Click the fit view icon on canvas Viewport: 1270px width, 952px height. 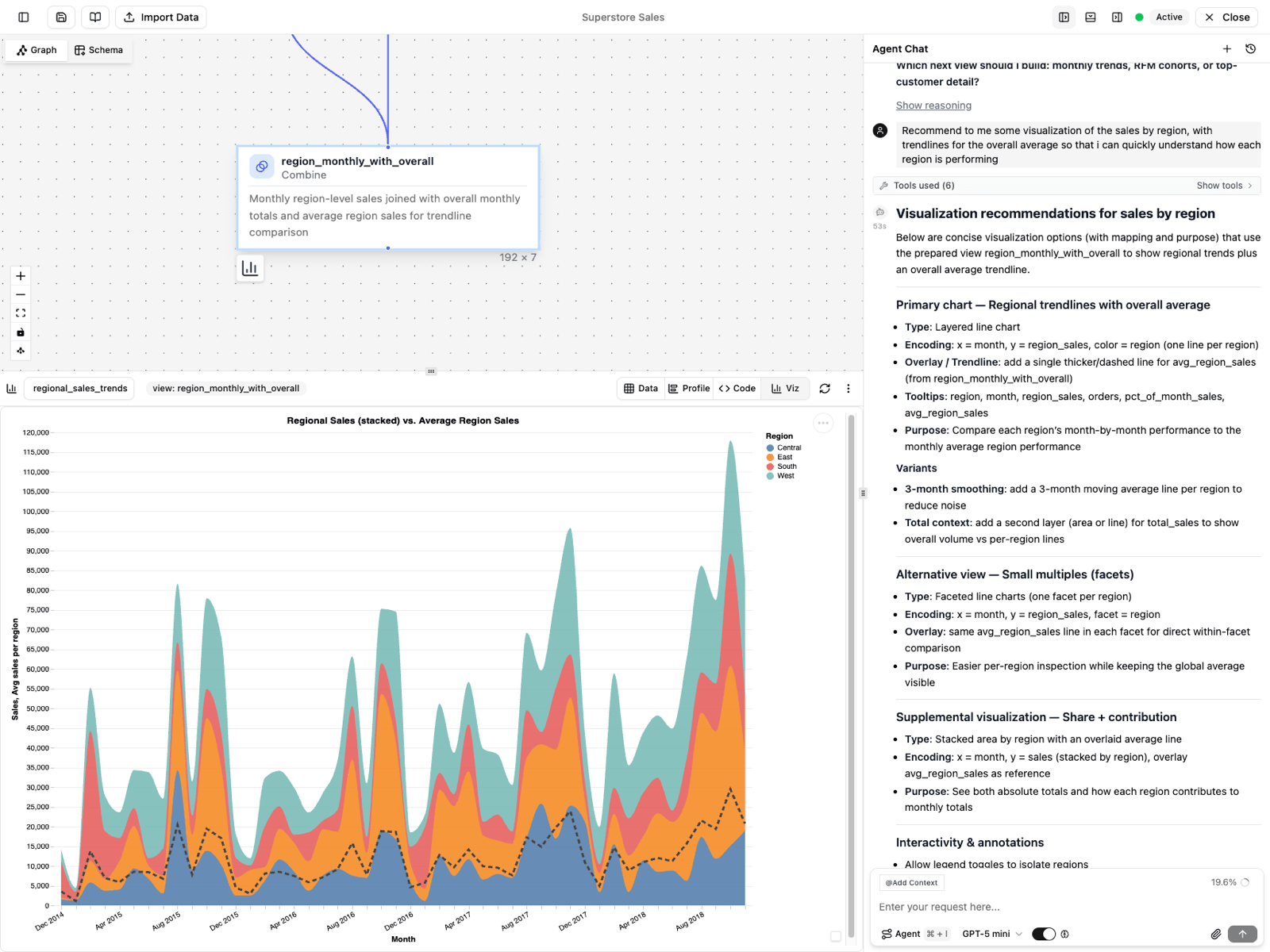[21, 313]
